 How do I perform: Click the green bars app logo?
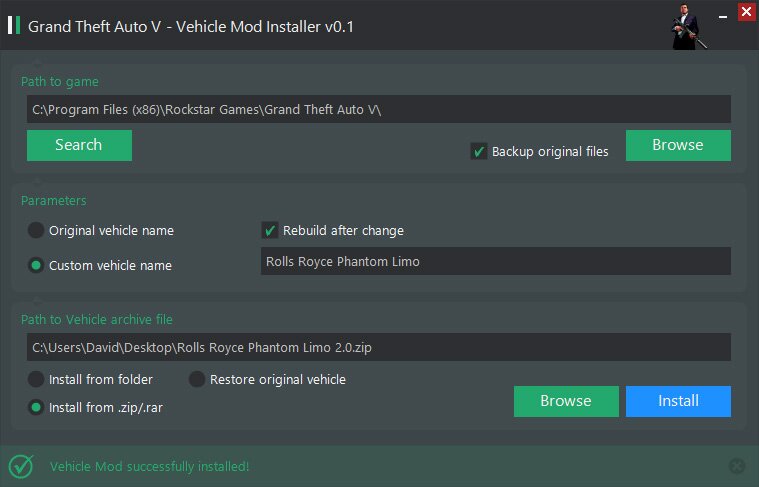14,25
